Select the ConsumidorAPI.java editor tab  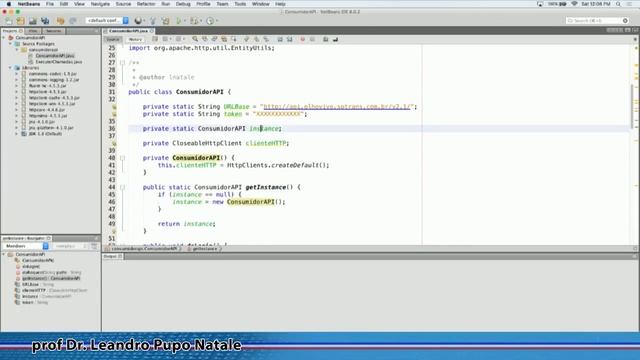tap(128, 31)
